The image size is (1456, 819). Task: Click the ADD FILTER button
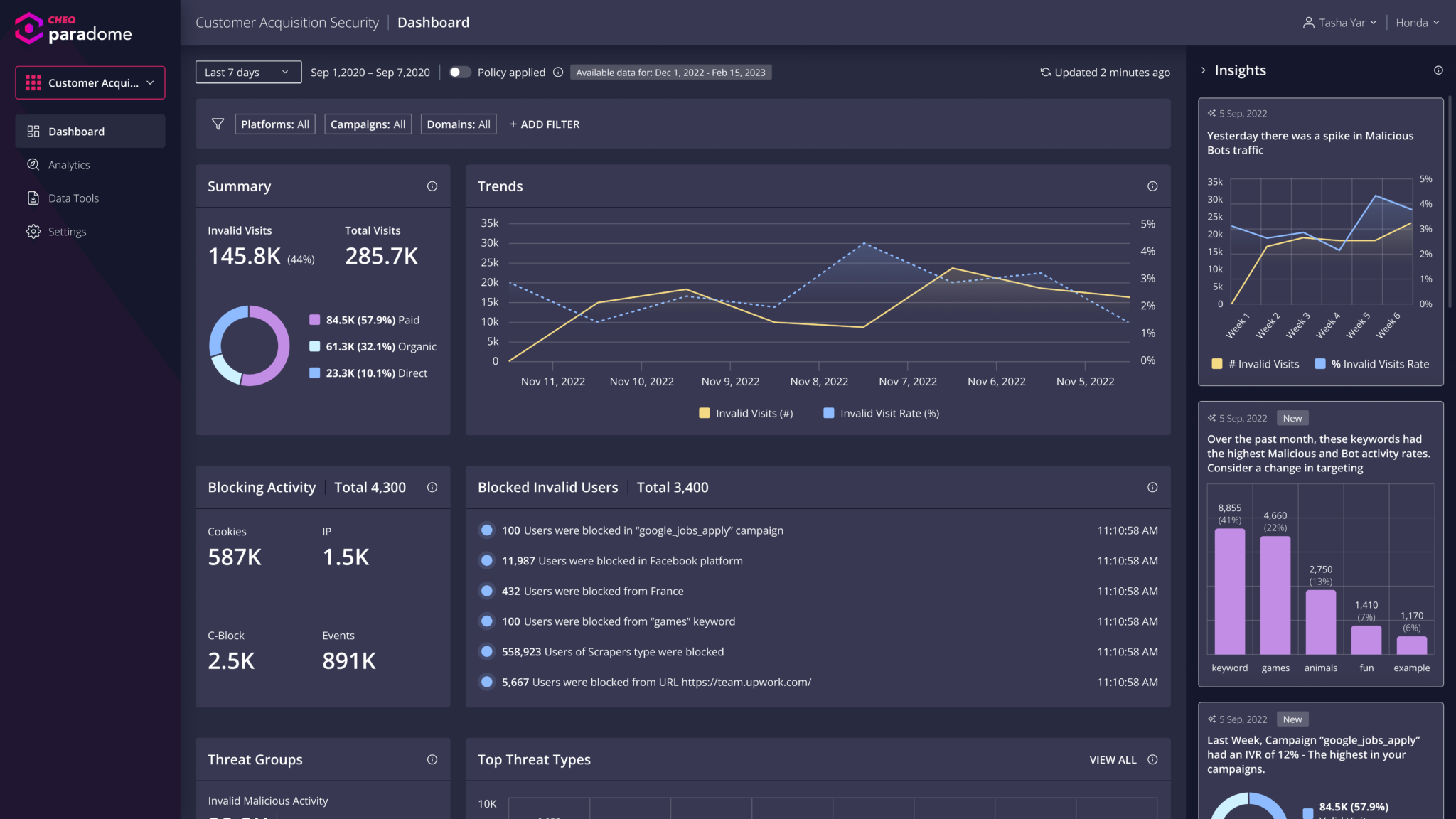click(545, 124)
